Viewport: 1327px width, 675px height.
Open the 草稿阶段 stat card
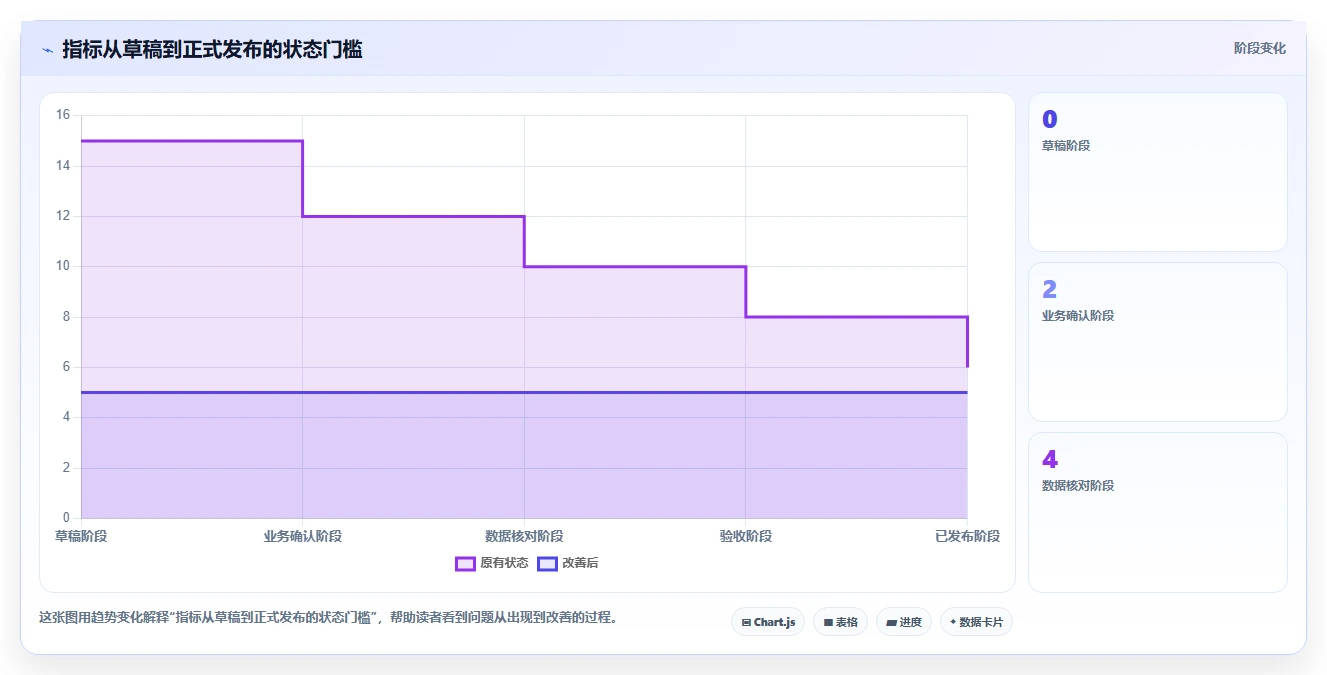(x=1157, y=172)
